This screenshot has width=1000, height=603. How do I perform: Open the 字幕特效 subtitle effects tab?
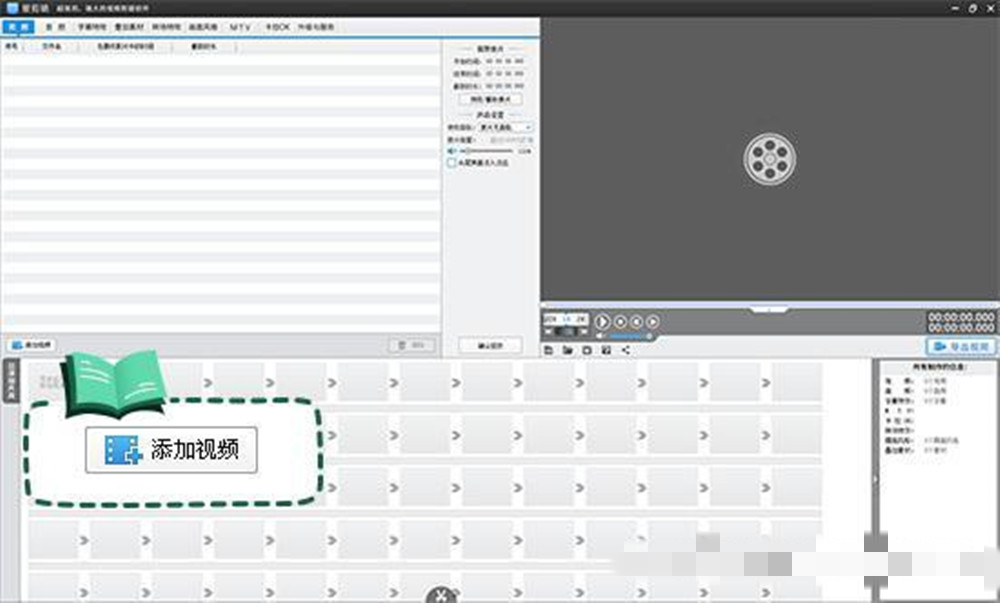click(x=91, y=28)
